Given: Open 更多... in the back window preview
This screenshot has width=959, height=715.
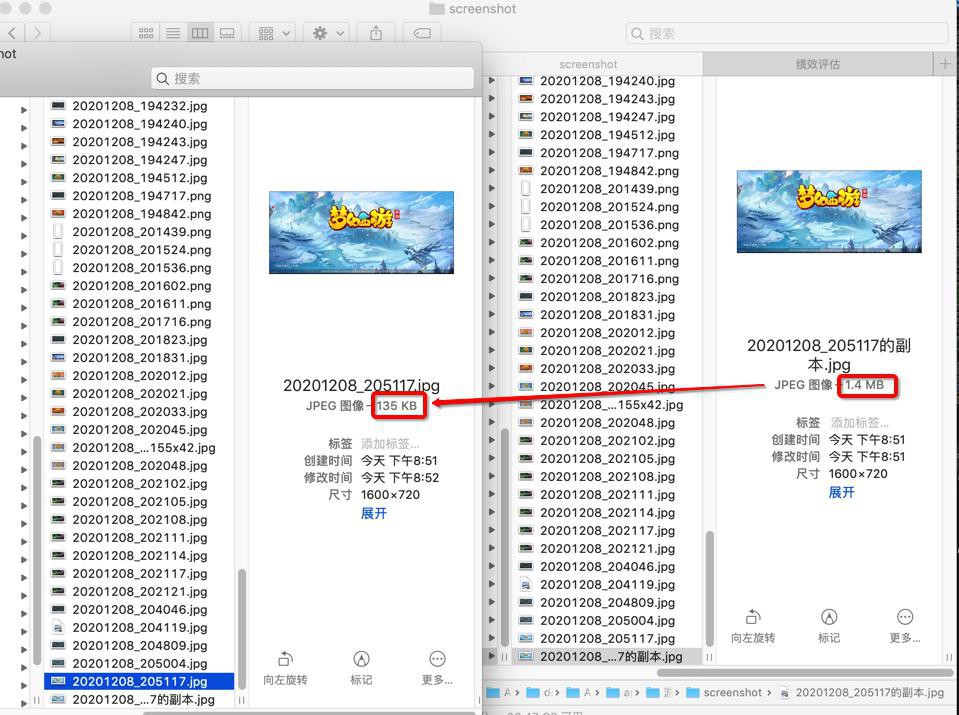Looking at the screenshot, I should pos(905,626).
